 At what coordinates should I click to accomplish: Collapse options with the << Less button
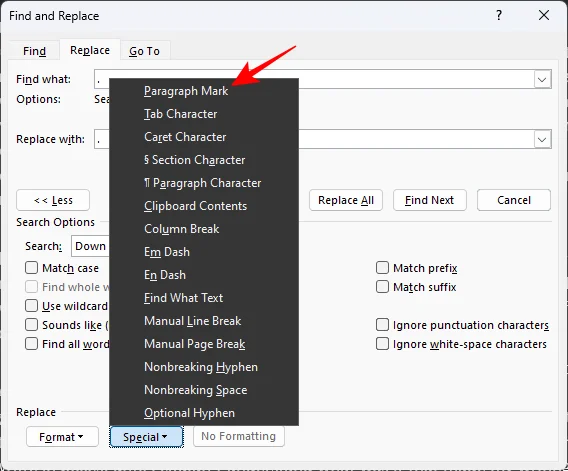point(53,200)
